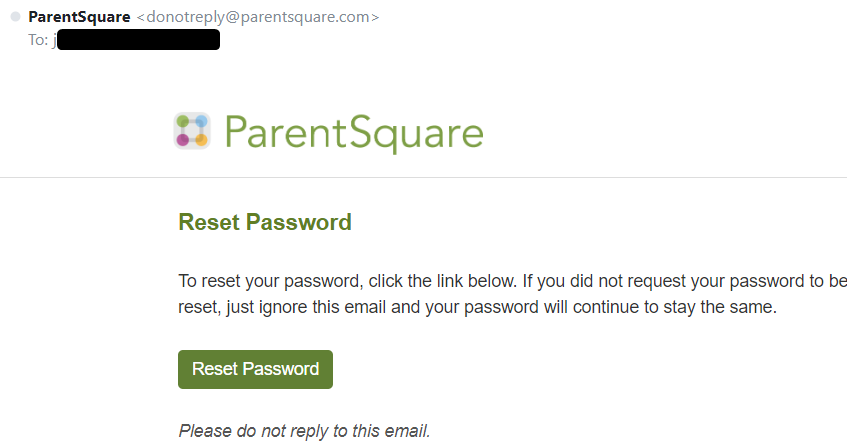Click the ParentSquare square logo icon
Viewport: 847px width, 448px height.
pos(192,131)
